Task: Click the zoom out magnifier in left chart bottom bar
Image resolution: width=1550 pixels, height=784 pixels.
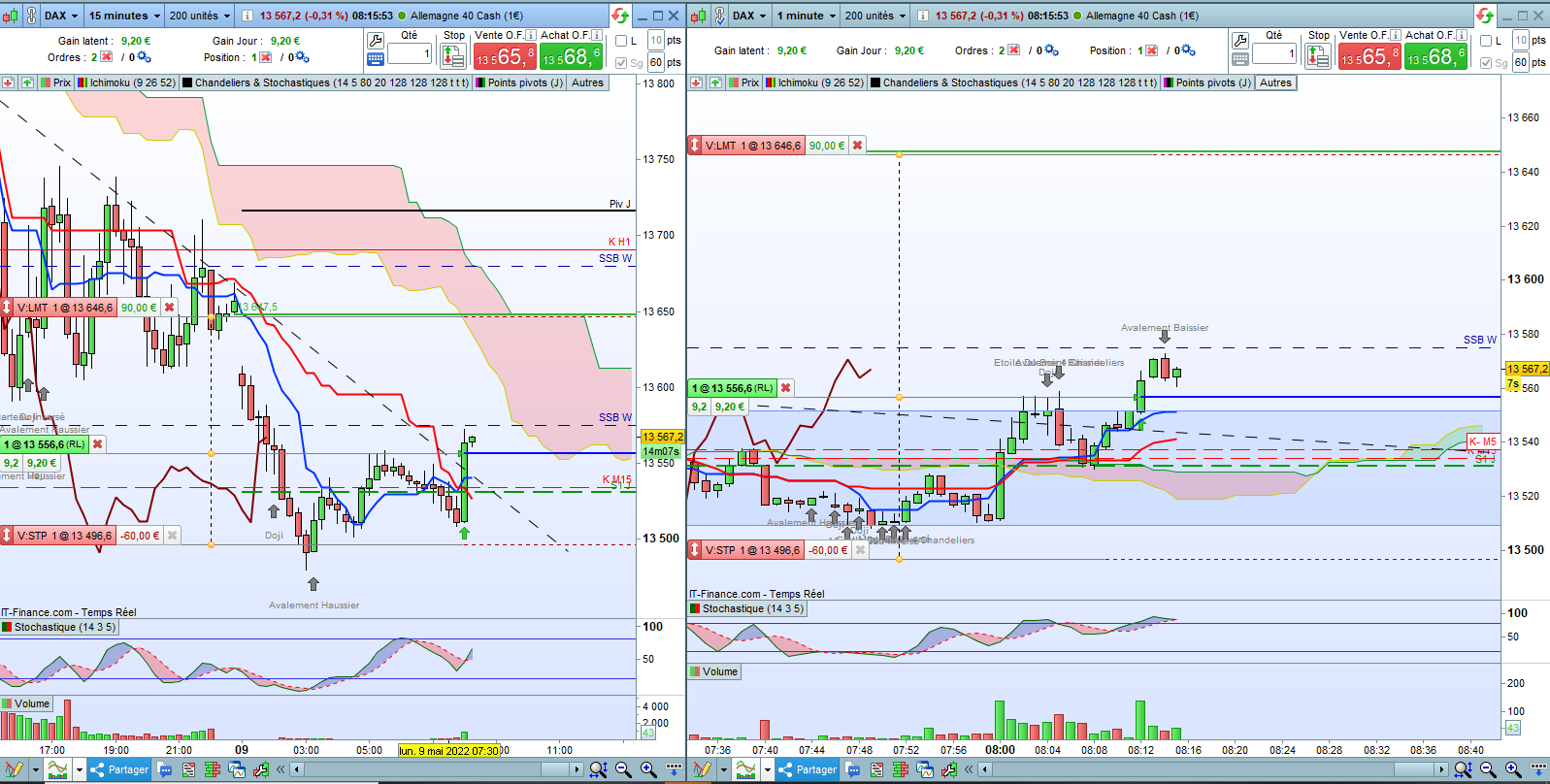Action: click(623, 769)
